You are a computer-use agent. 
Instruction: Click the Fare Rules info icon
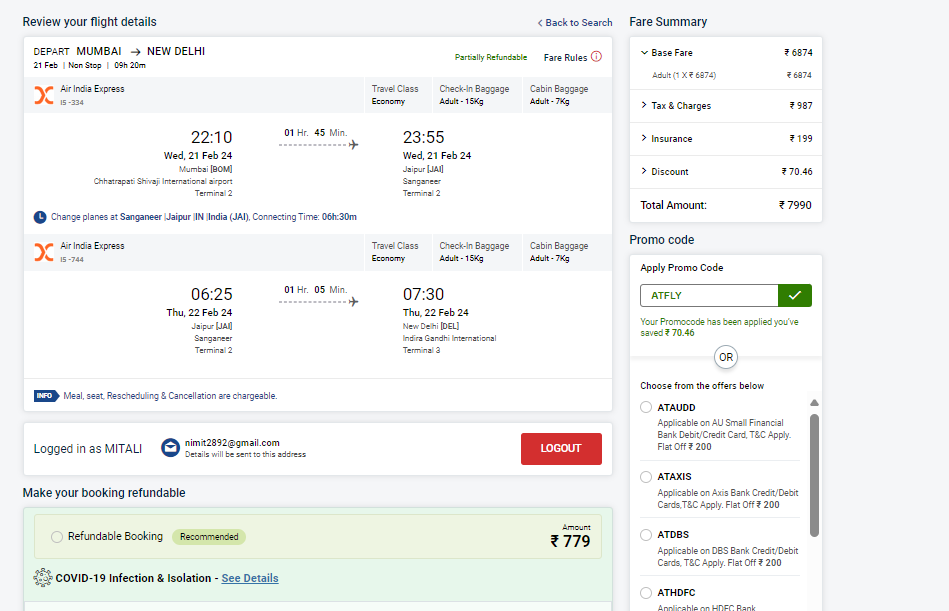click(x=596, y=56)
